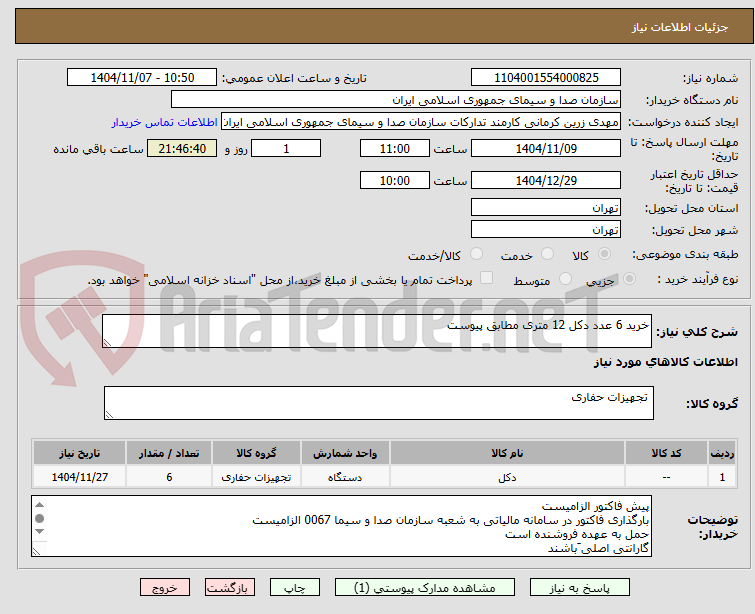Screen dimensions: 755x614
Task: Click the need date cell 1404/11/27
Action: tap(79, 477)
